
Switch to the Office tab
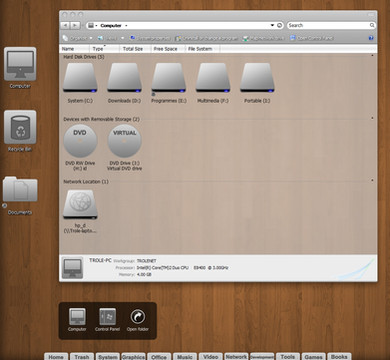(x=159, y=357)
